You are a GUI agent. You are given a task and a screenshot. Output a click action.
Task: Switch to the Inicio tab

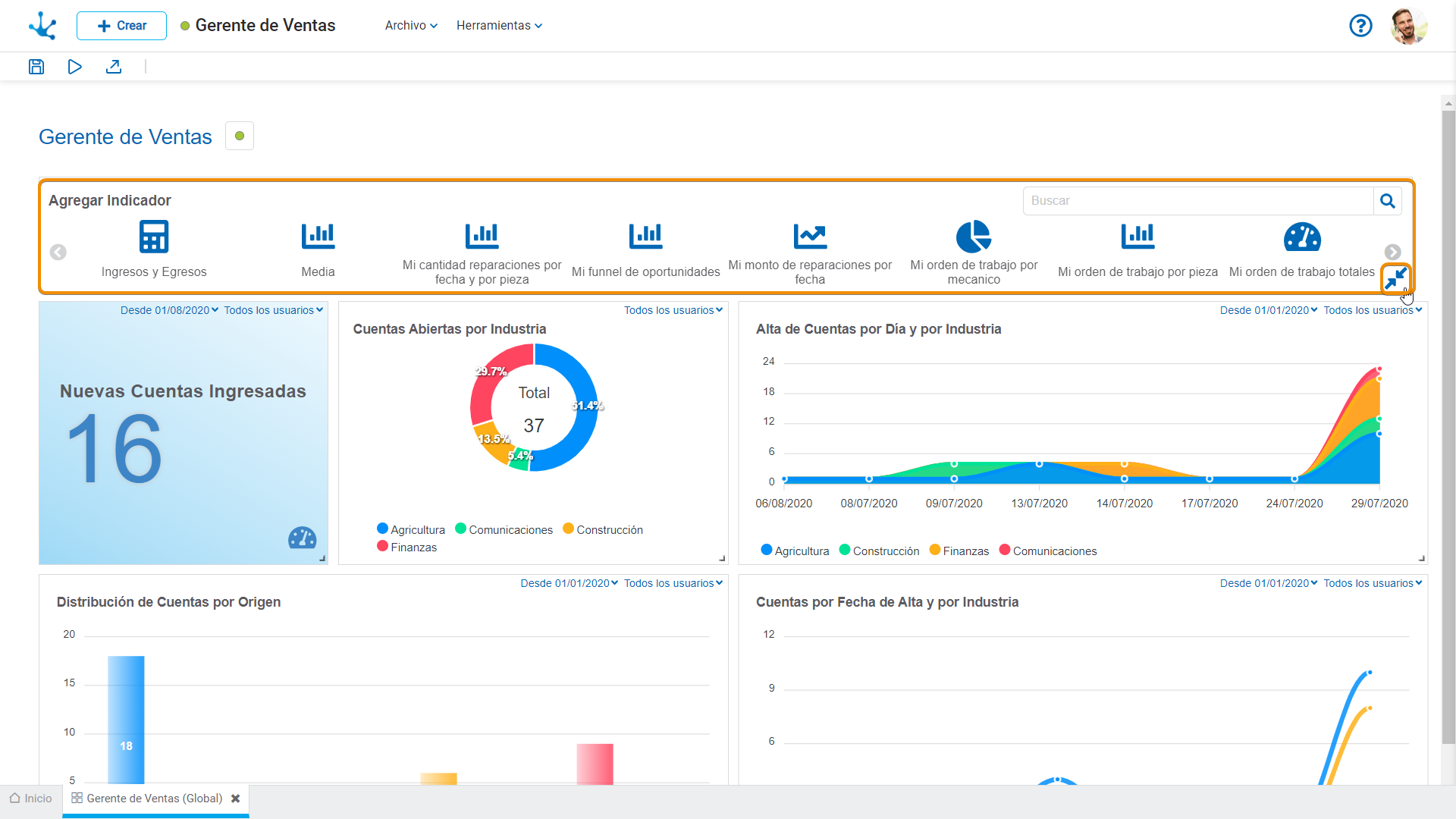point(31,799)
